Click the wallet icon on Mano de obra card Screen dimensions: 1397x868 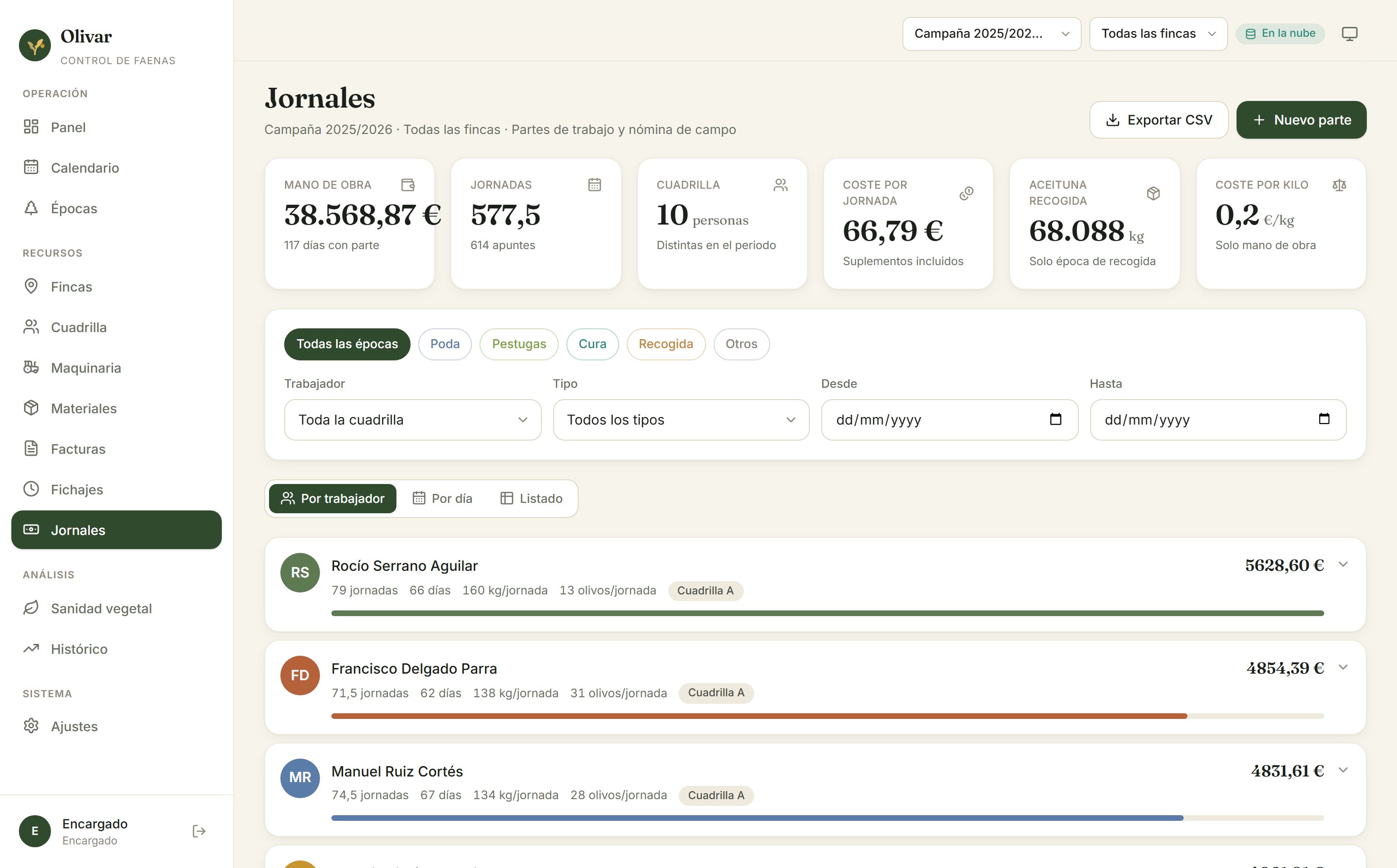(x=408, y=185)
